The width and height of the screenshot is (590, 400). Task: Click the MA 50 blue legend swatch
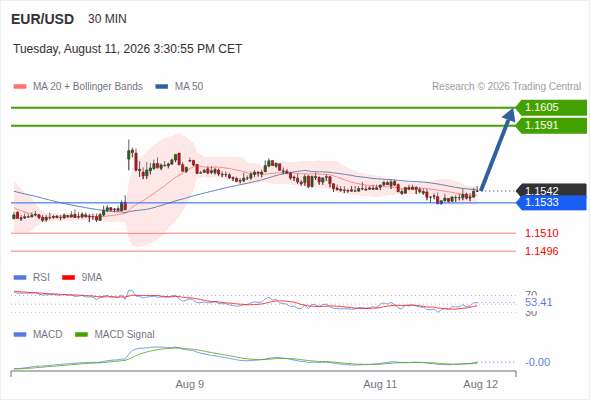pos(162,87)
